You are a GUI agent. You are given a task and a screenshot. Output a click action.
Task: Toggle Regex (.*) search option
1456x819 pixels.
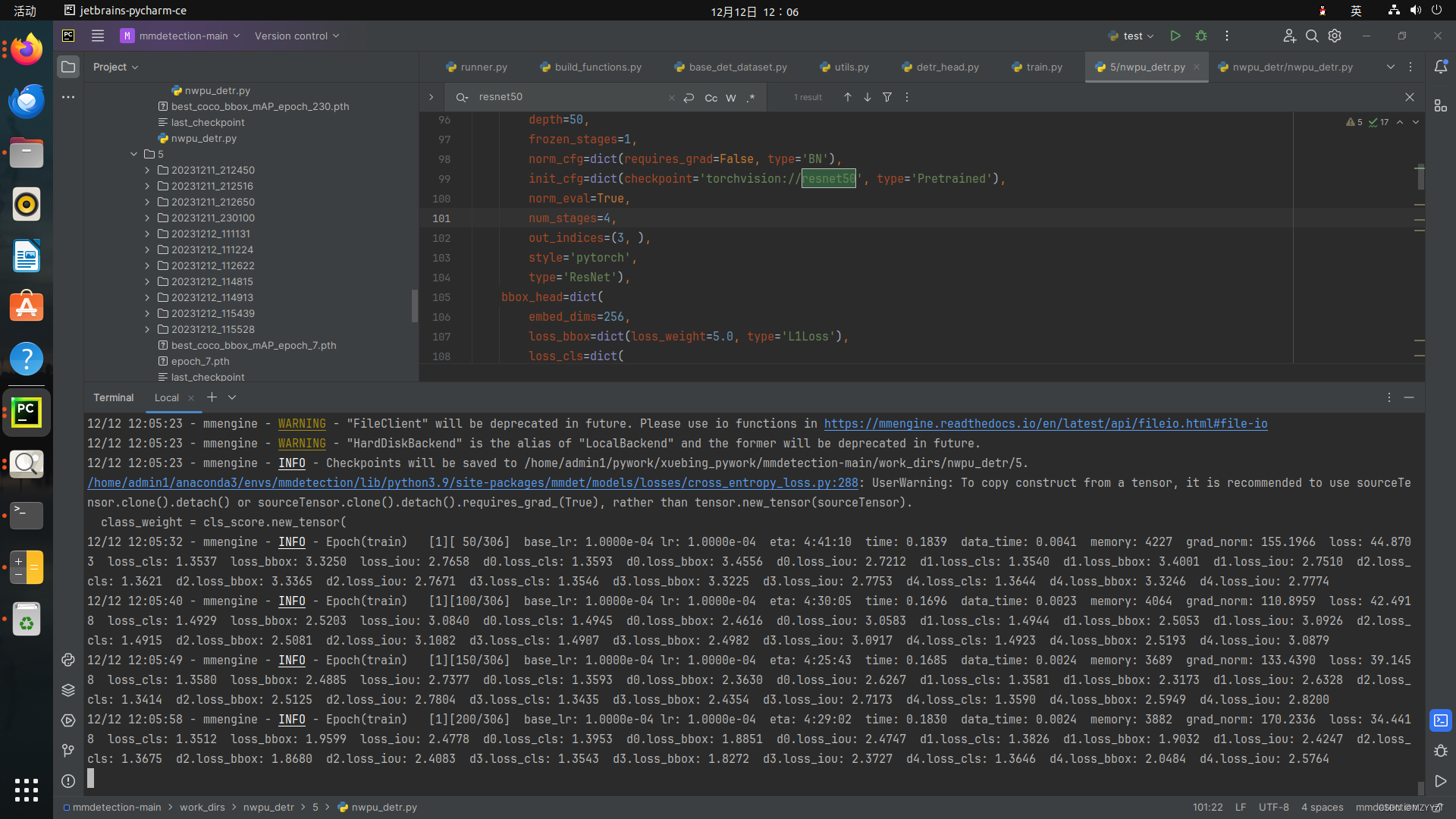(x=751, y=98)
